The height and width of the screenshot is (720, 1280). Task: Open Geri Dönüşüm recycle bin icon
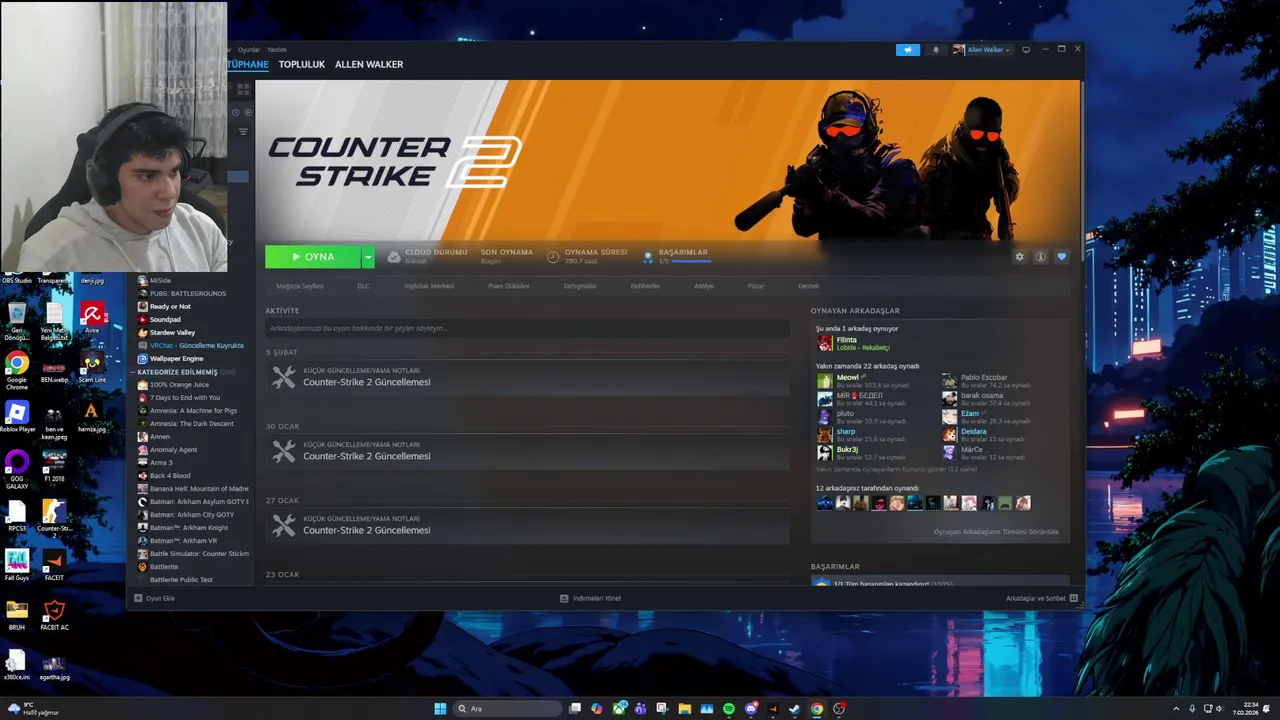pos(17,320)
